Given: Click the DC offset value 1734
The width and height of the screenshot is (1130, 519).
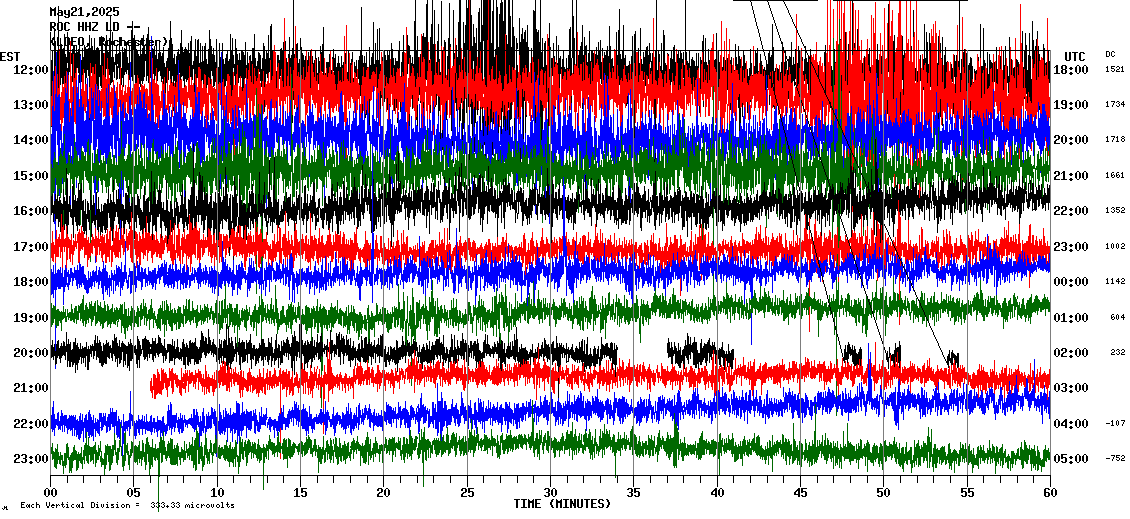Looking at the screenshot, I should [1115, 105].
